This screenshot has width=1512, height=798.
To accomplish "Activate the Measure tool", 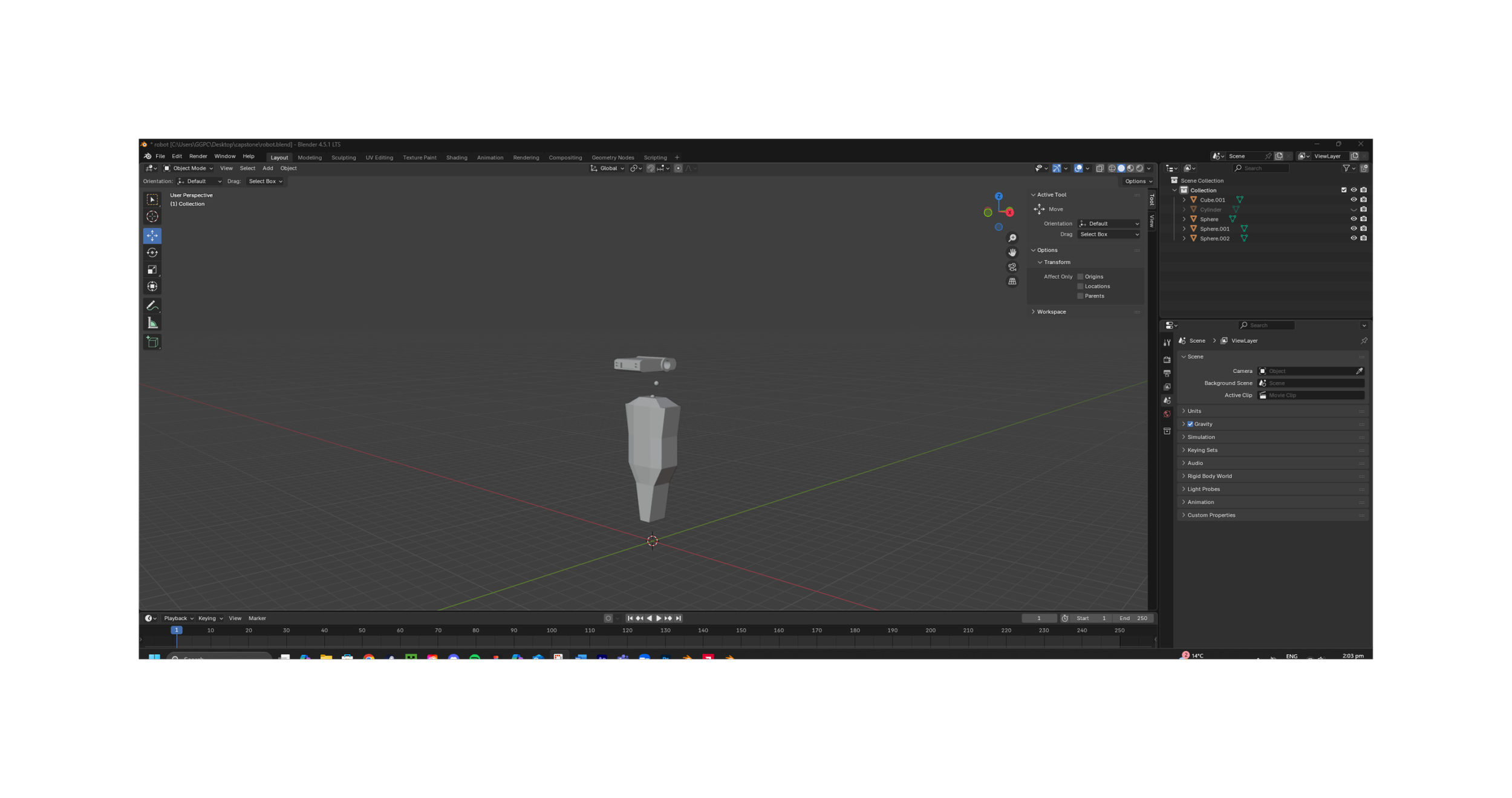I will tap(152, 322).
